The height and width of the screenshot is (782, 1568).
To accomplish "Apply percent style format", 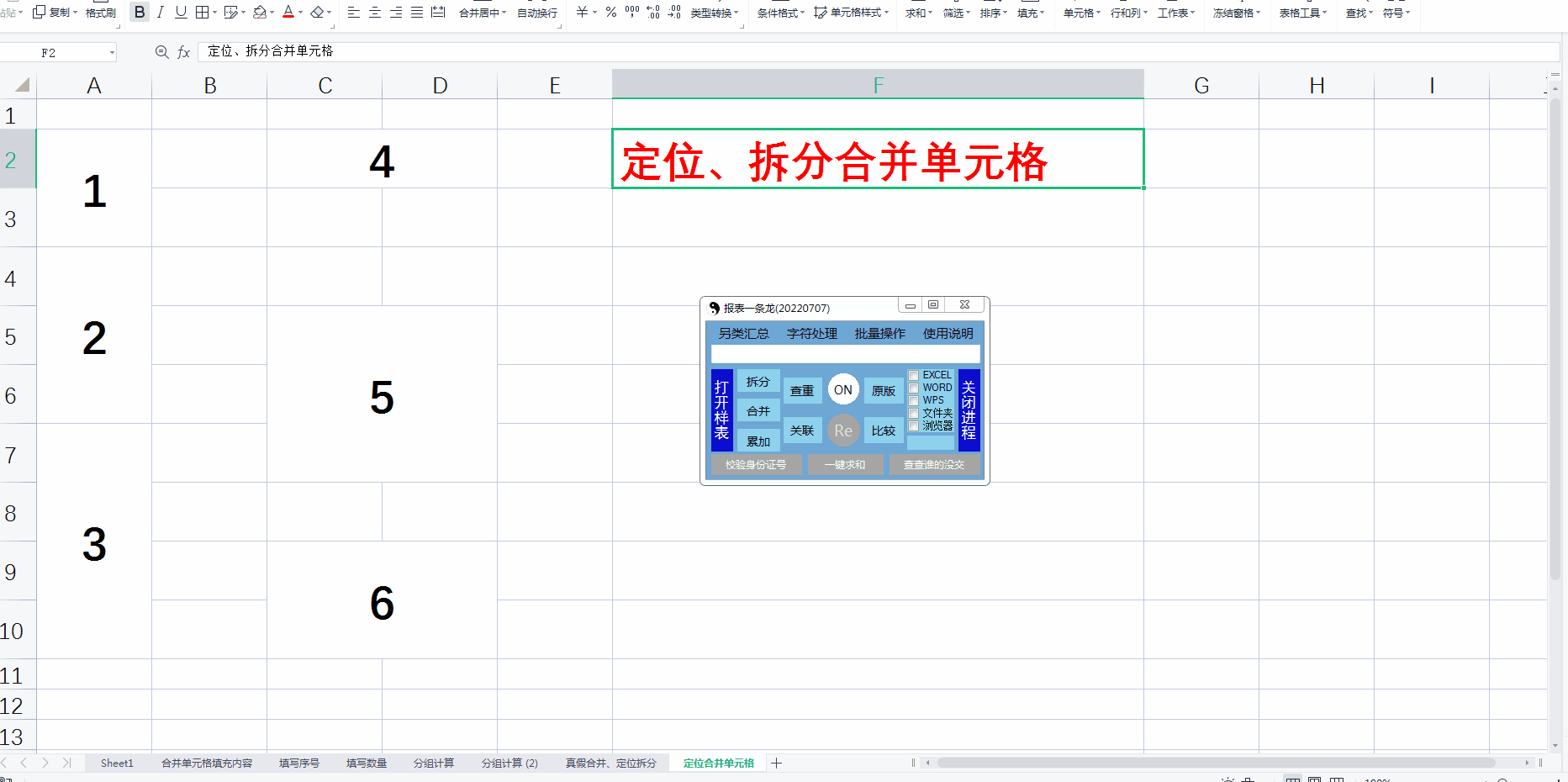I will pos(611,12).
